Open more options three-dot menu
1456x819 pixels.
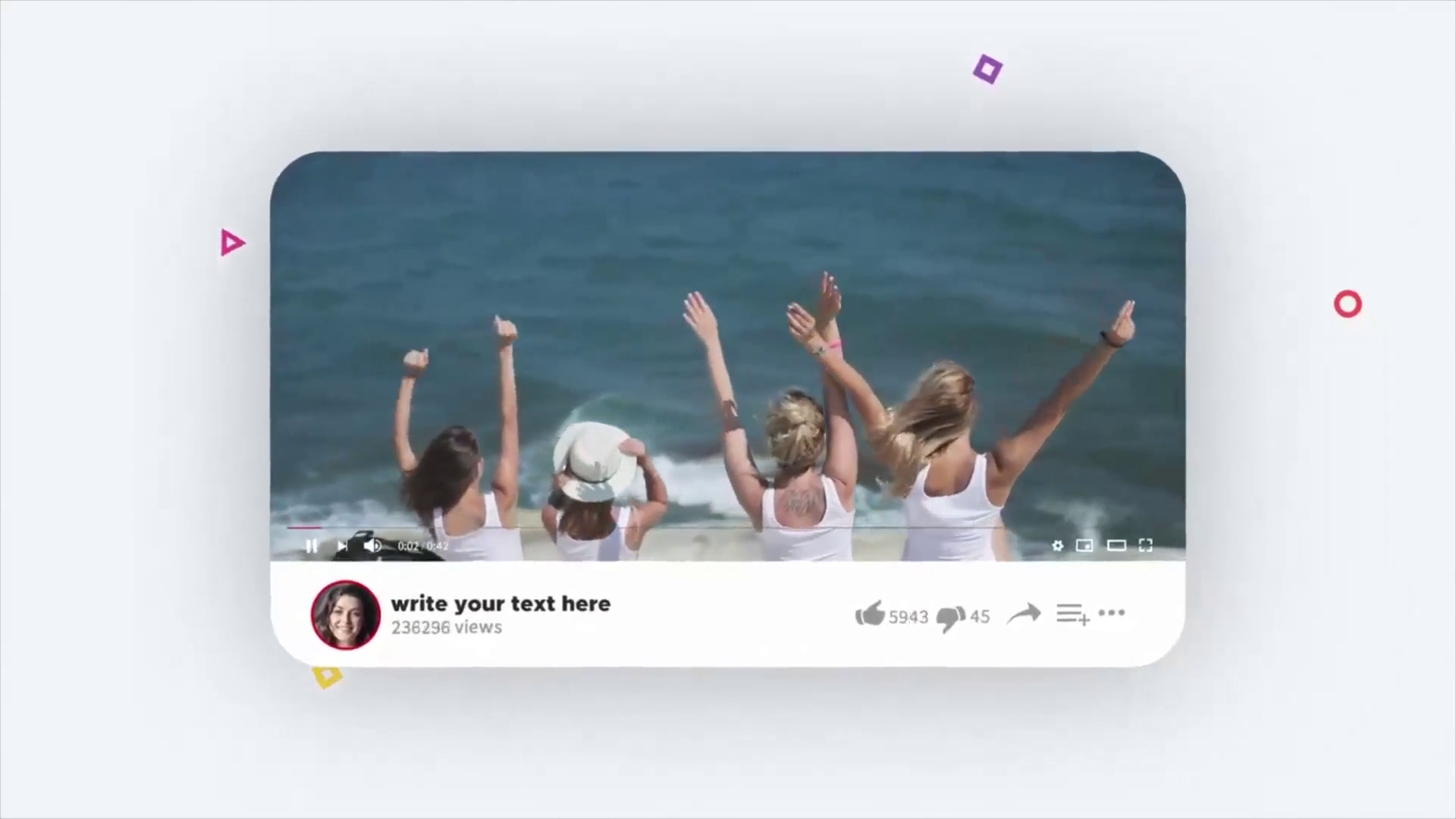pos(1112,613)
